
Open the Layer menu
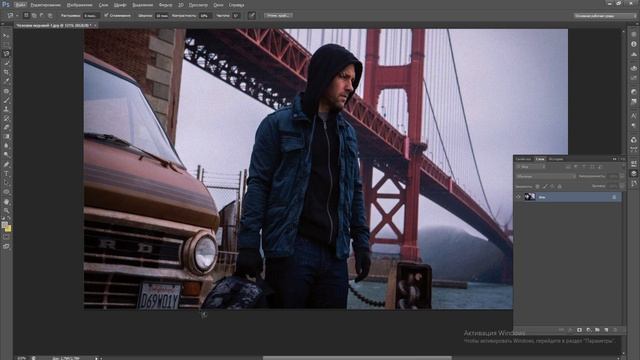[x=103, y=5]
